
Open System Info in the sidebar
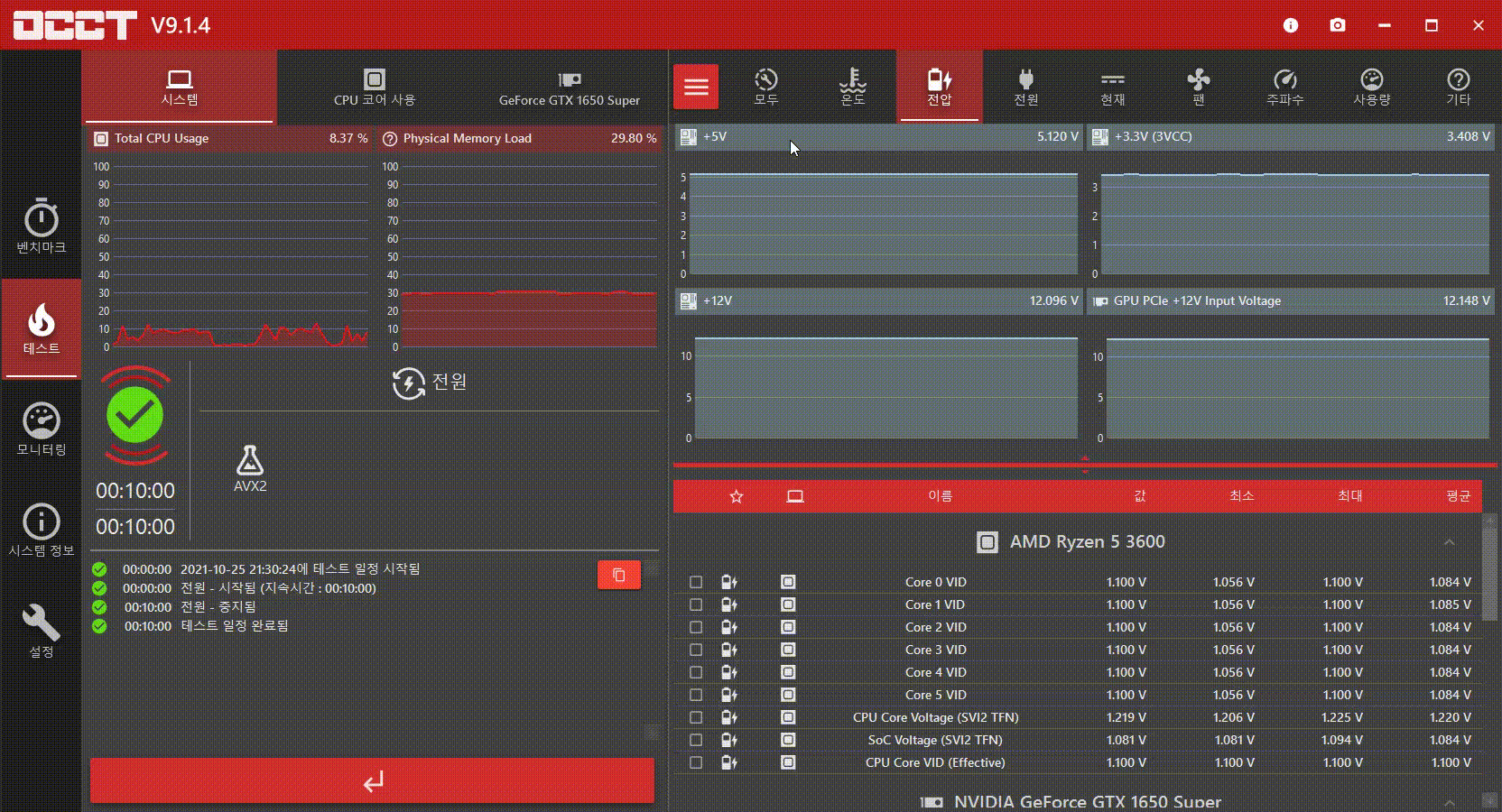tap(41, 531)
